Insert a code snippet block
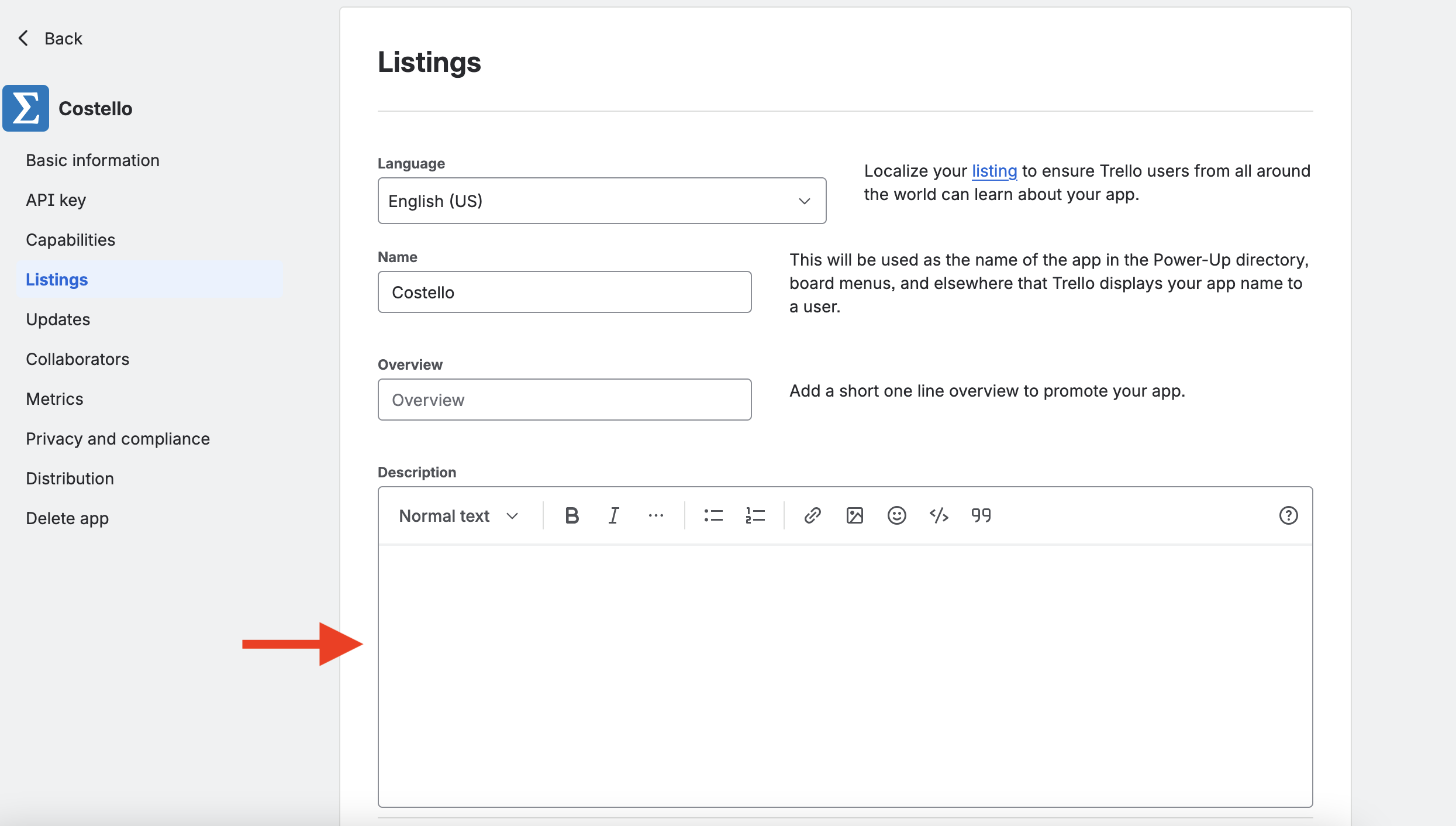1456x826 pixels. (x=939, y=515)
